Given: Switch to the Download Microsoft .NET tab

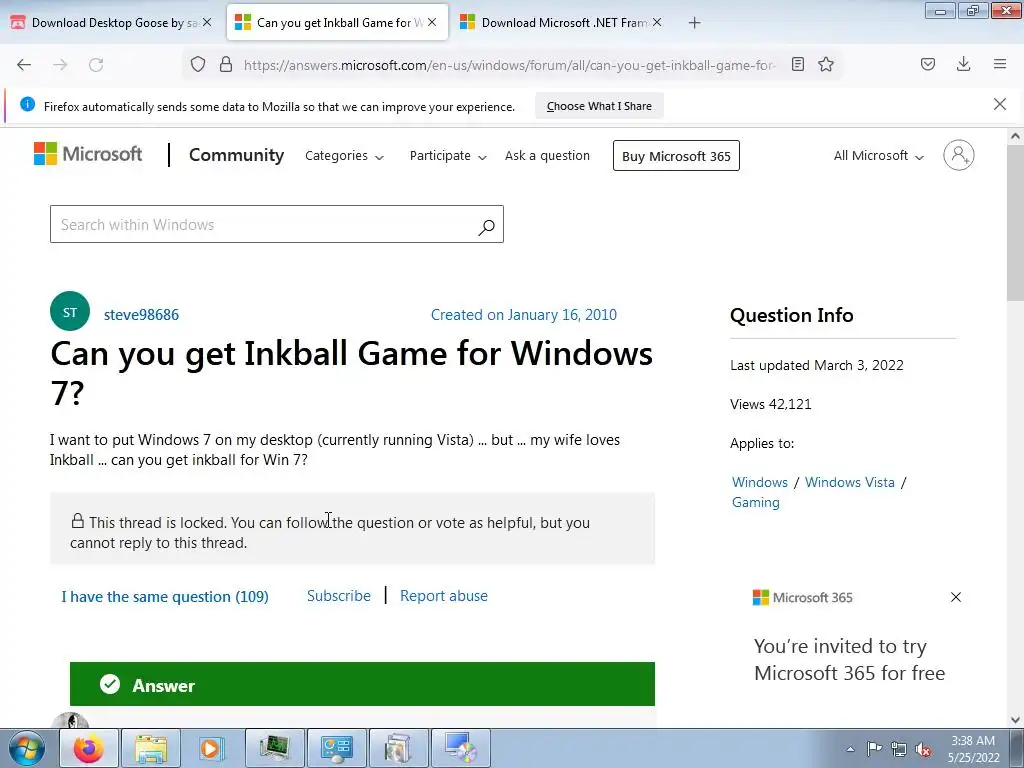Looking at the screenshot, I should (562, 23).
